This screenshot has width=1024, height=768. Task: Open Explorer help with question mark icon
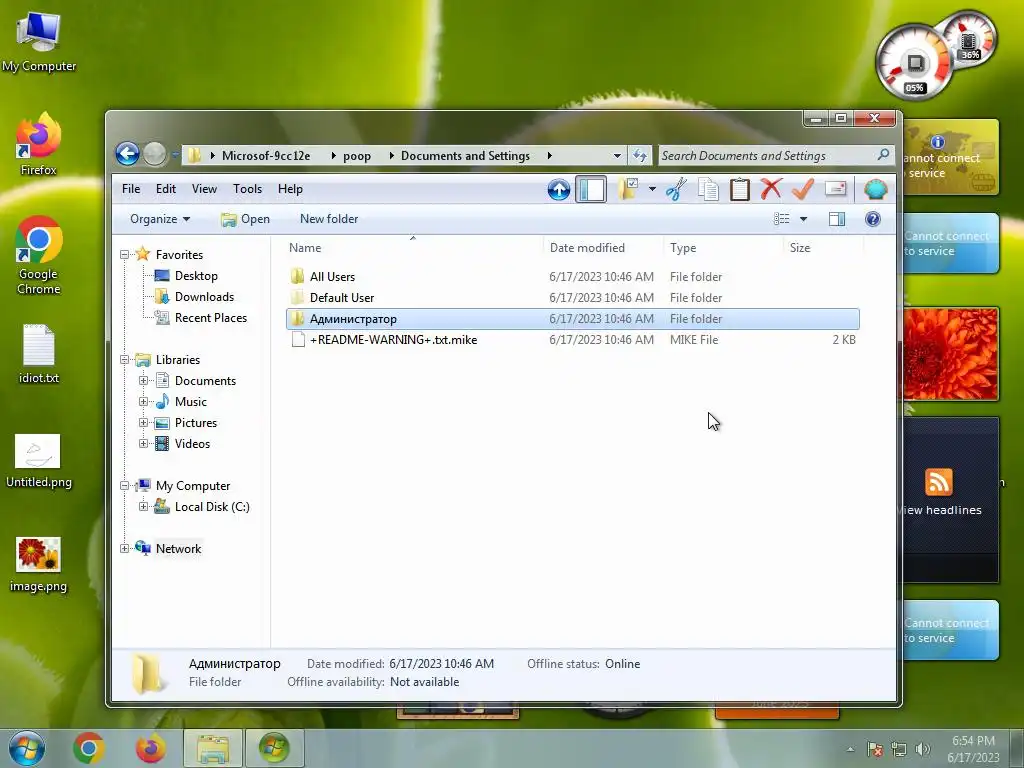(872, 219)
